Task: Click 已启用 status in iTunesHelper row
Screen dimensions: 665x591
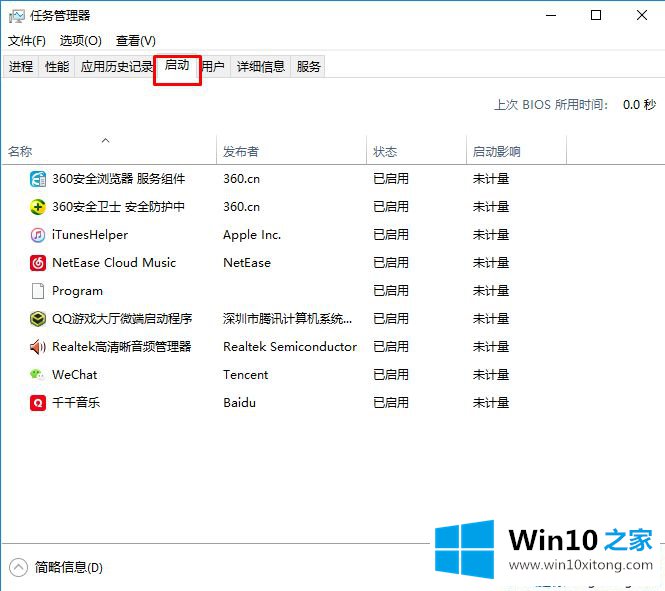Action: (391, 234)
